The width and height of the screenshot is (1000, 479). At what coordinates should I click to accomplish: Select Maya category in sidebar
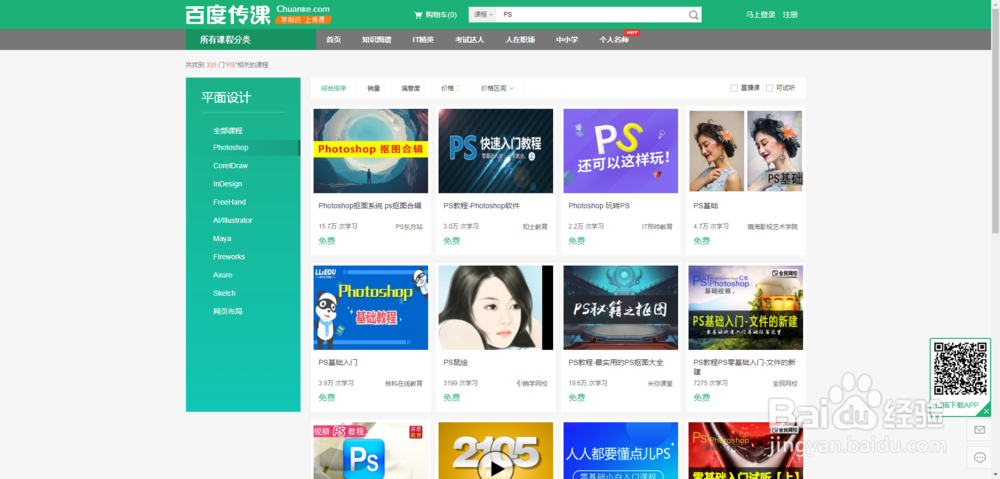pos(222,239)
